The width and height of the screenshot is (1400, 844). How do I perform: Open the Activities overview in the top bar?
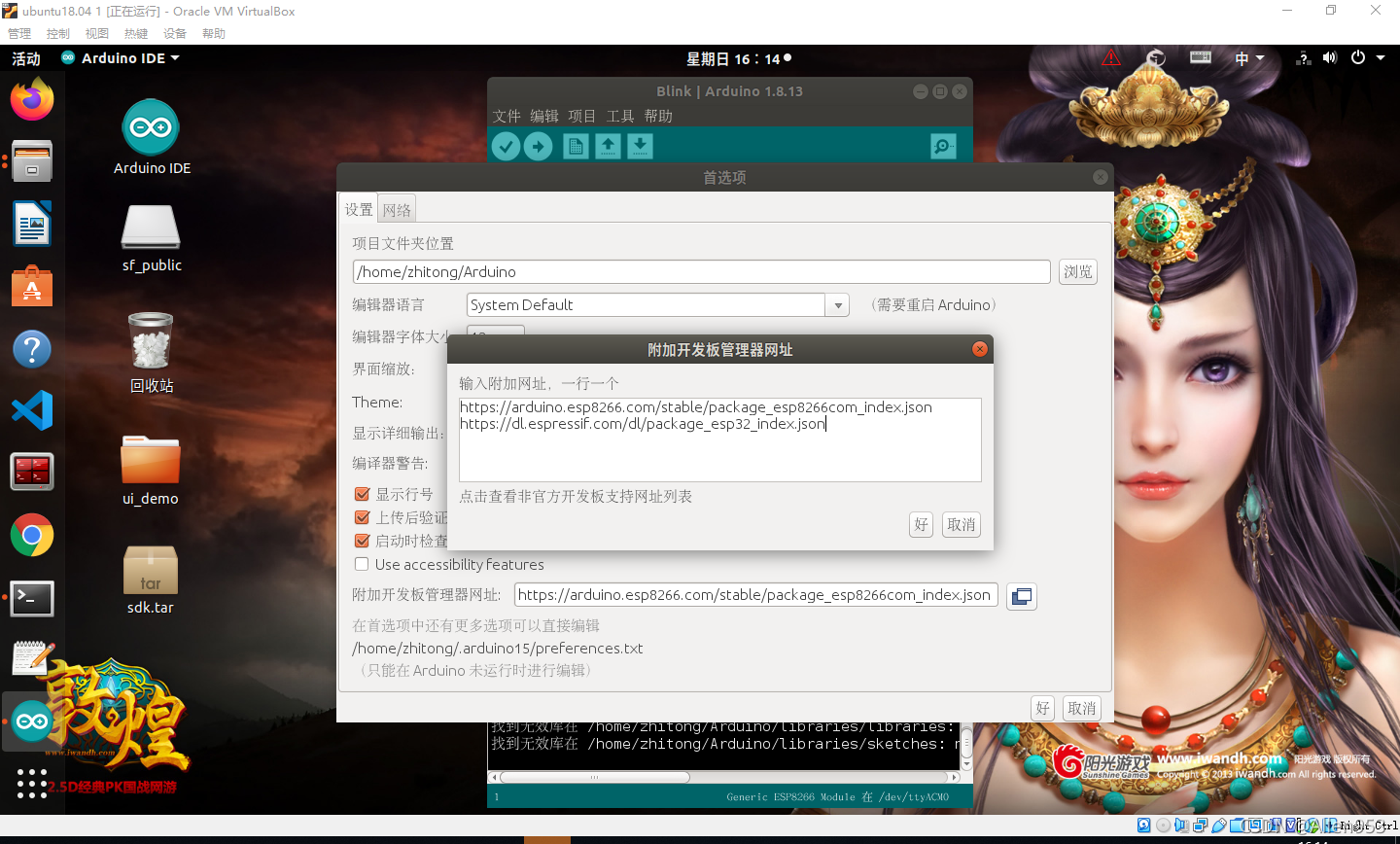26,58
